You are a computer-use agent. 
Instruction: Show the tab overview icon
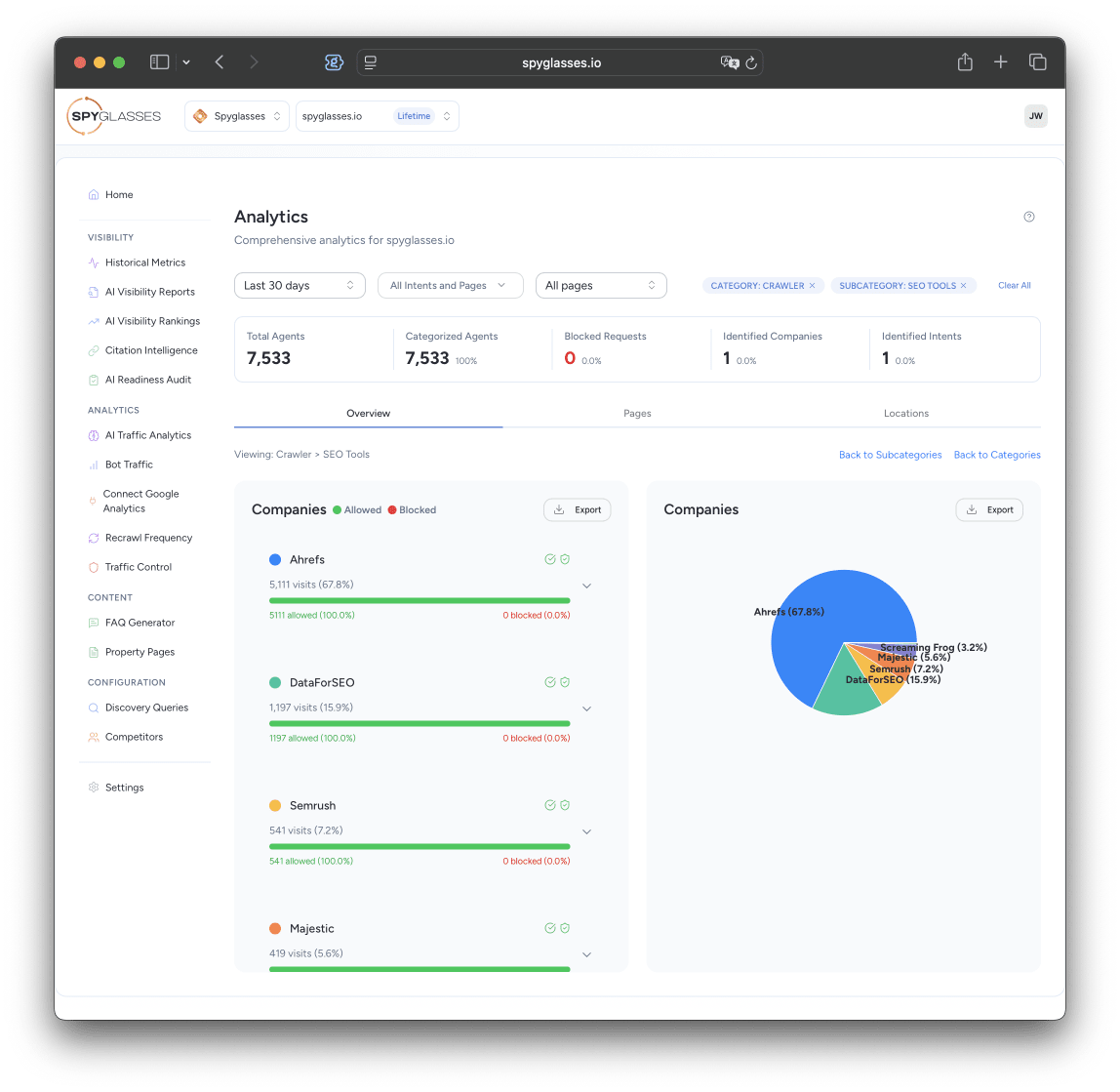point(1038,62)
